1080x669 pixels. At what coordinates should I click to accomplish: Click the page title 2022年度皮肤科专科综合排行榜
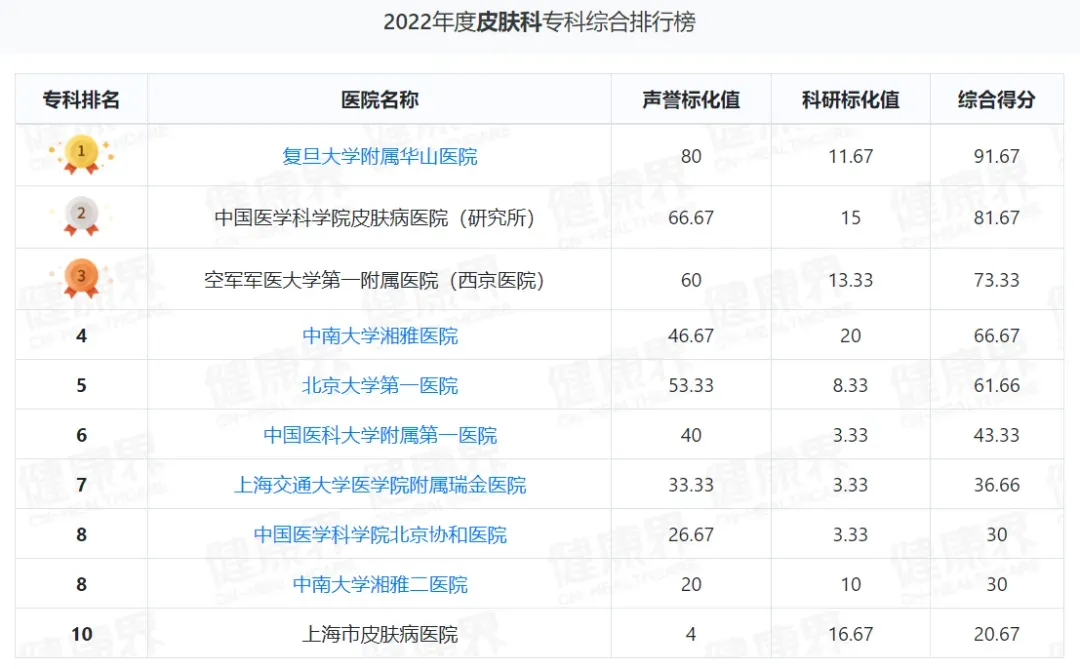(539, 22)
